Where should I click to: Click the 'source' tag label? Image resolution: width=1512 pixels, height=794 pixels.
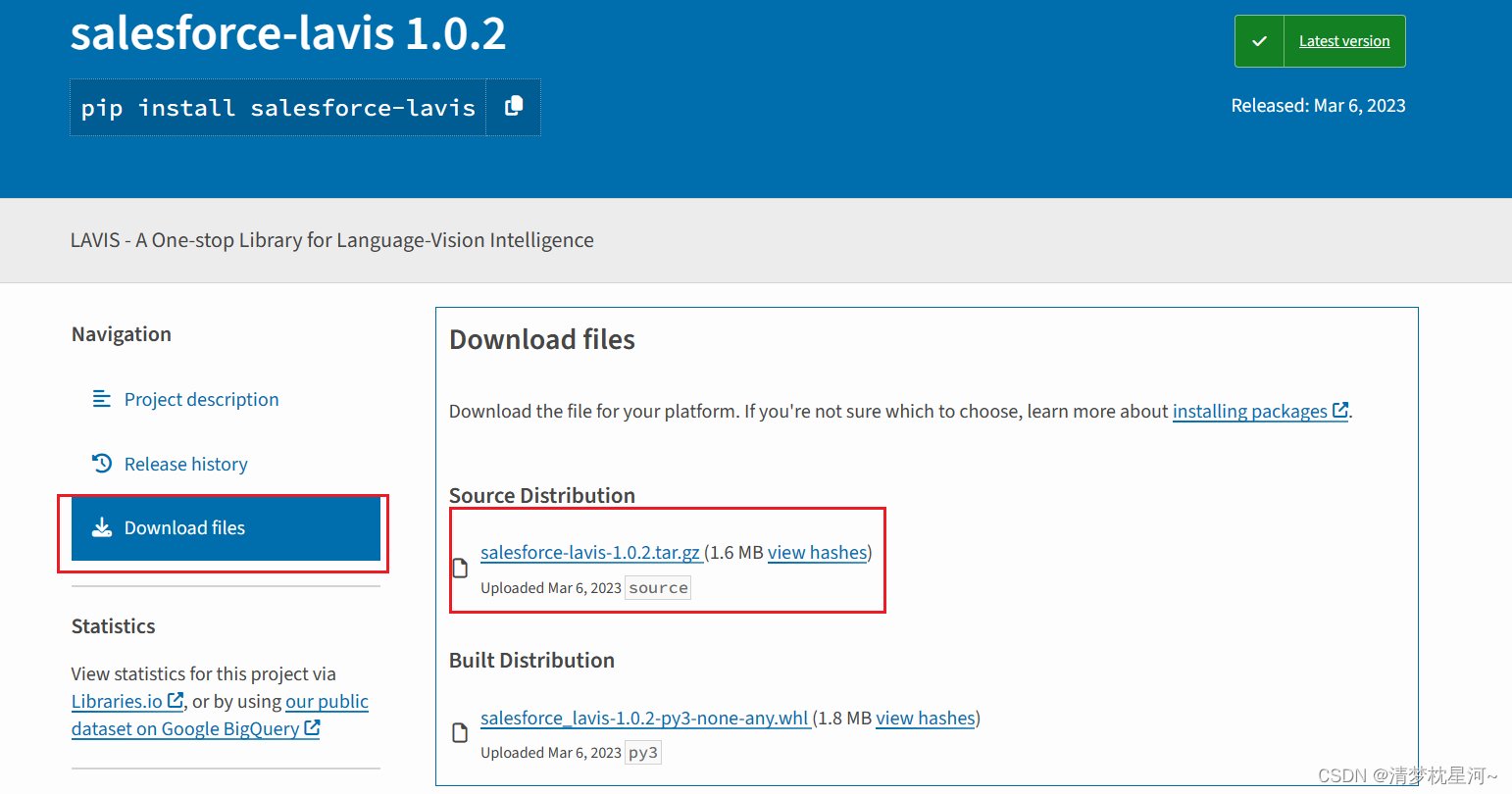(658, 588)
